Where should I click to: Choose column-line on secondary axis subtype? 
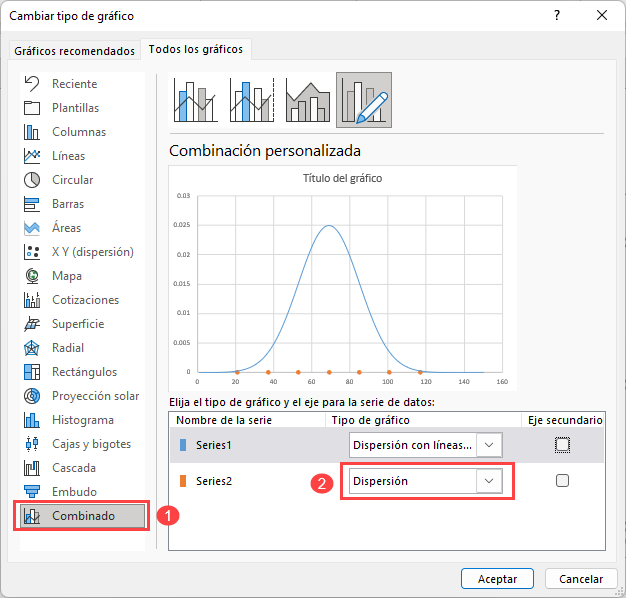tap(252, 100)
